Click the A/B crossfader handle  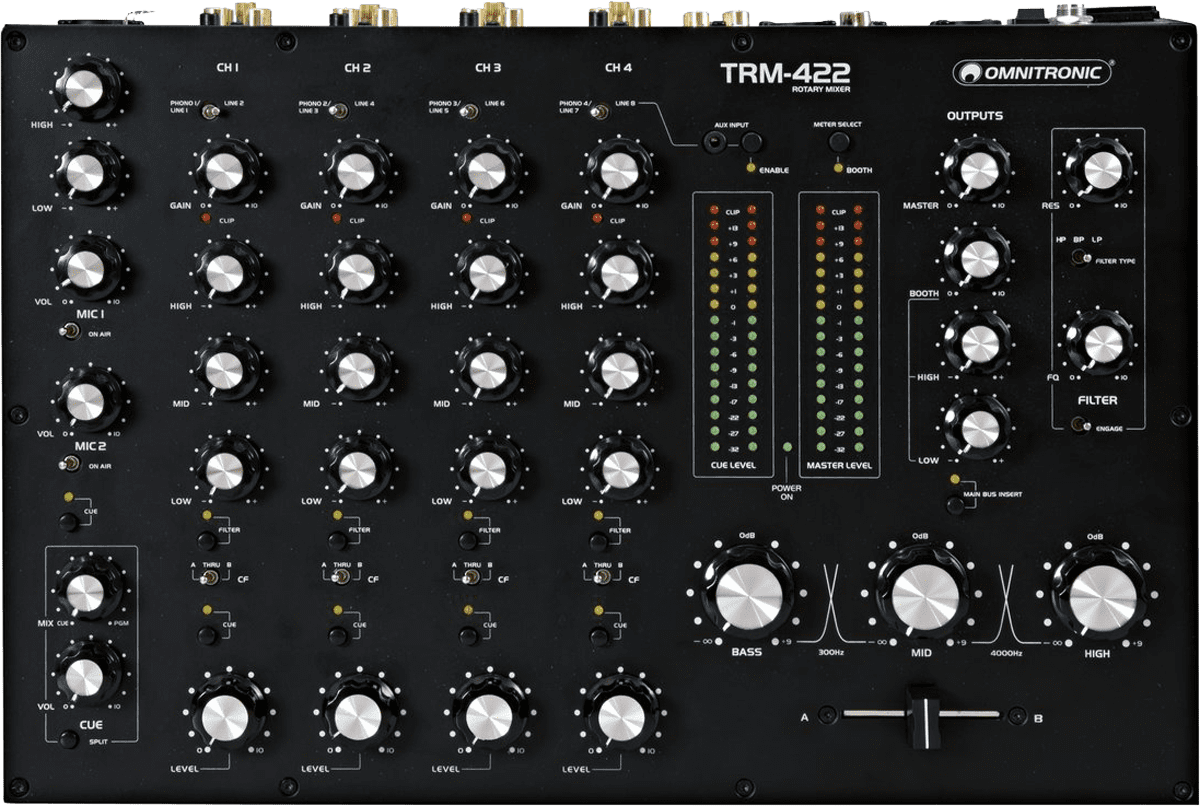point(921,713)
